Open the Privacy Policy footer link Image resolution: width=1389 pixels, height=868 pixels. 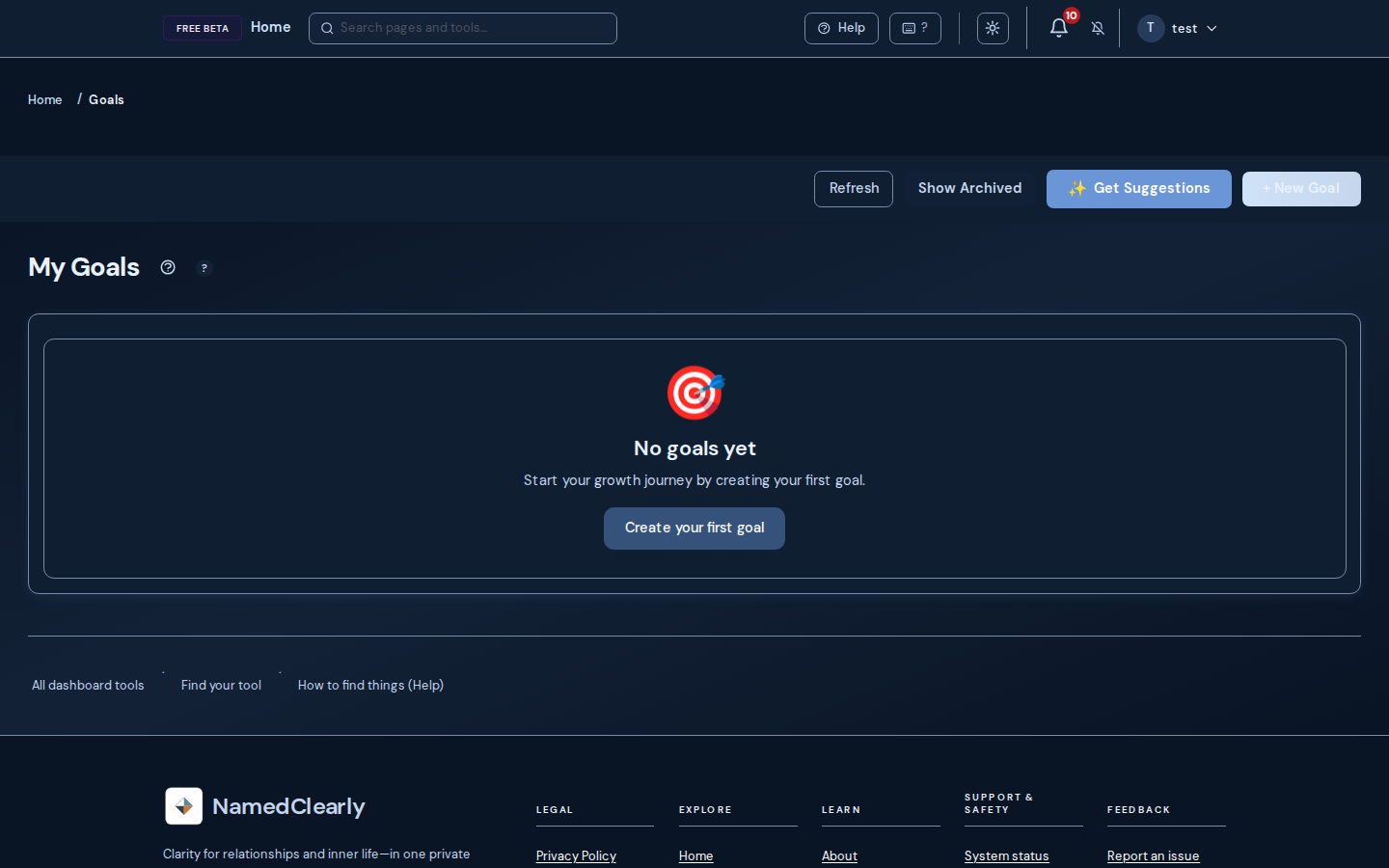point(576,856)
